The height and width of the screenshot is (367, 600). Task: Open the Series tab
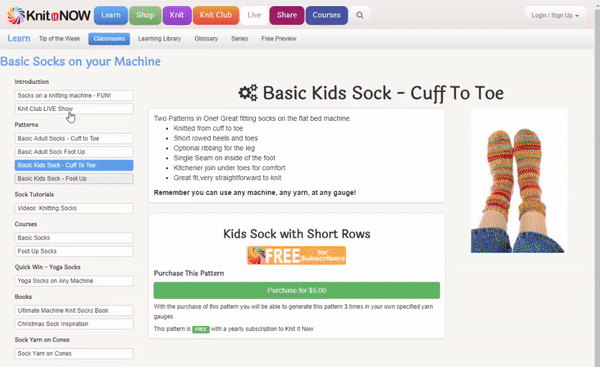pos(240,39)
